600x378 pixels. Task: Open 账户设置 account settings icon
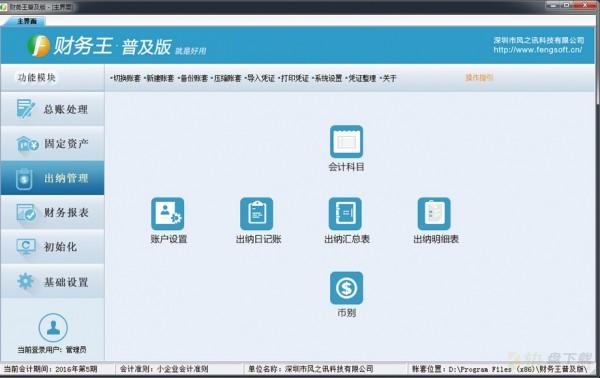[x=168, y=213]
